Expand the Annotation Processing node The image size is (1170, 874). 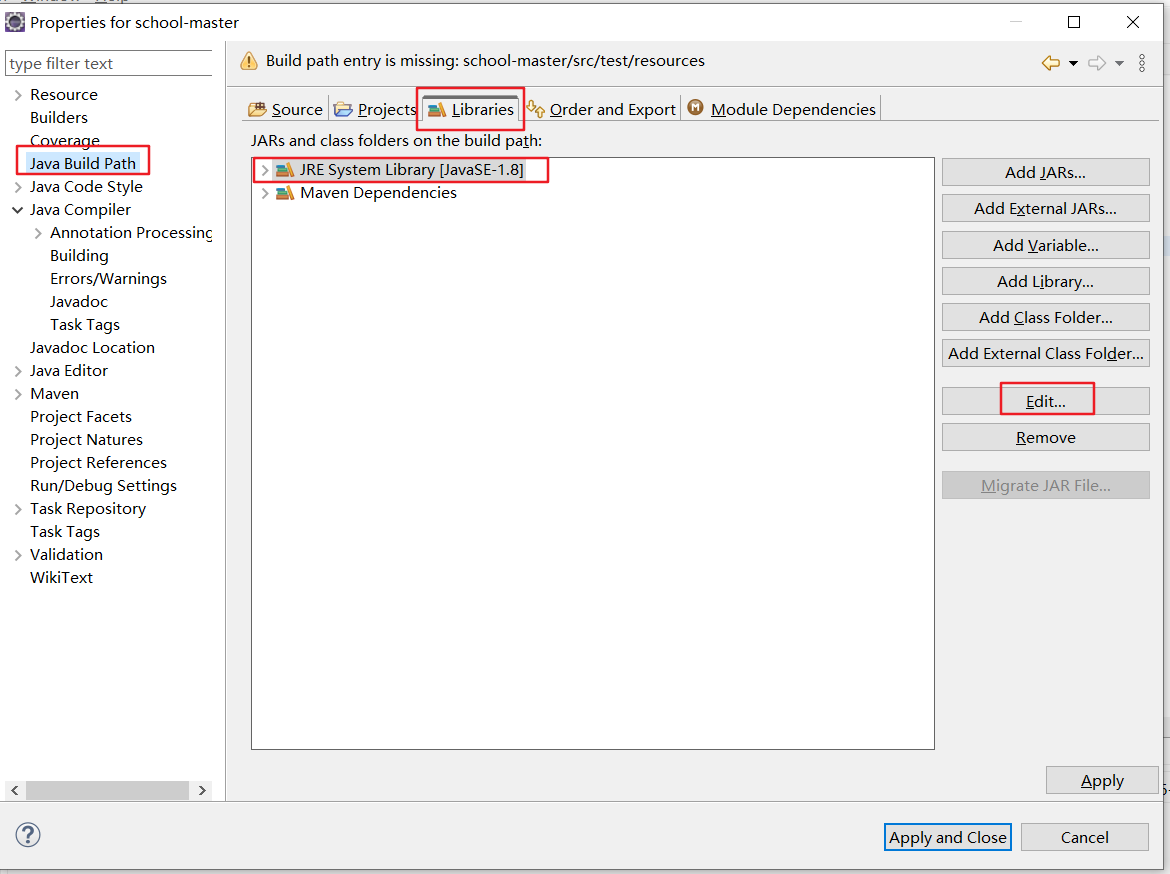[38, 233]
